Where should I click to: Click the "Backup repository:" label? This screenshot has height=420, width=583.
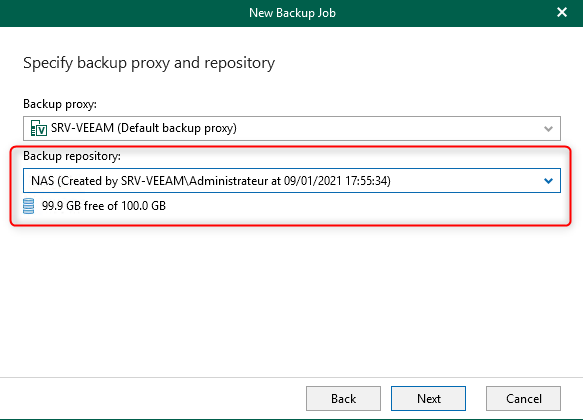click(x=72, y=156)
